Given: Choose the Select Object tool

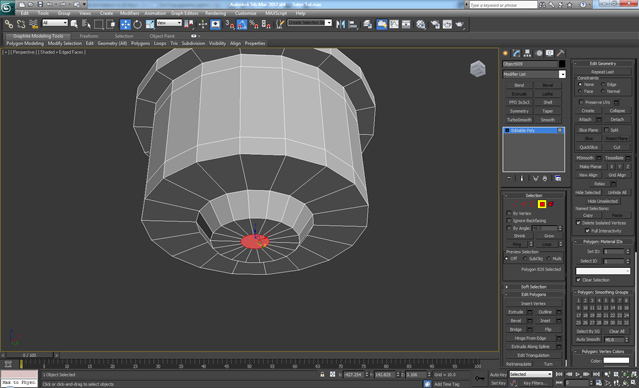Looking at the screenshot, I should 74,24.
